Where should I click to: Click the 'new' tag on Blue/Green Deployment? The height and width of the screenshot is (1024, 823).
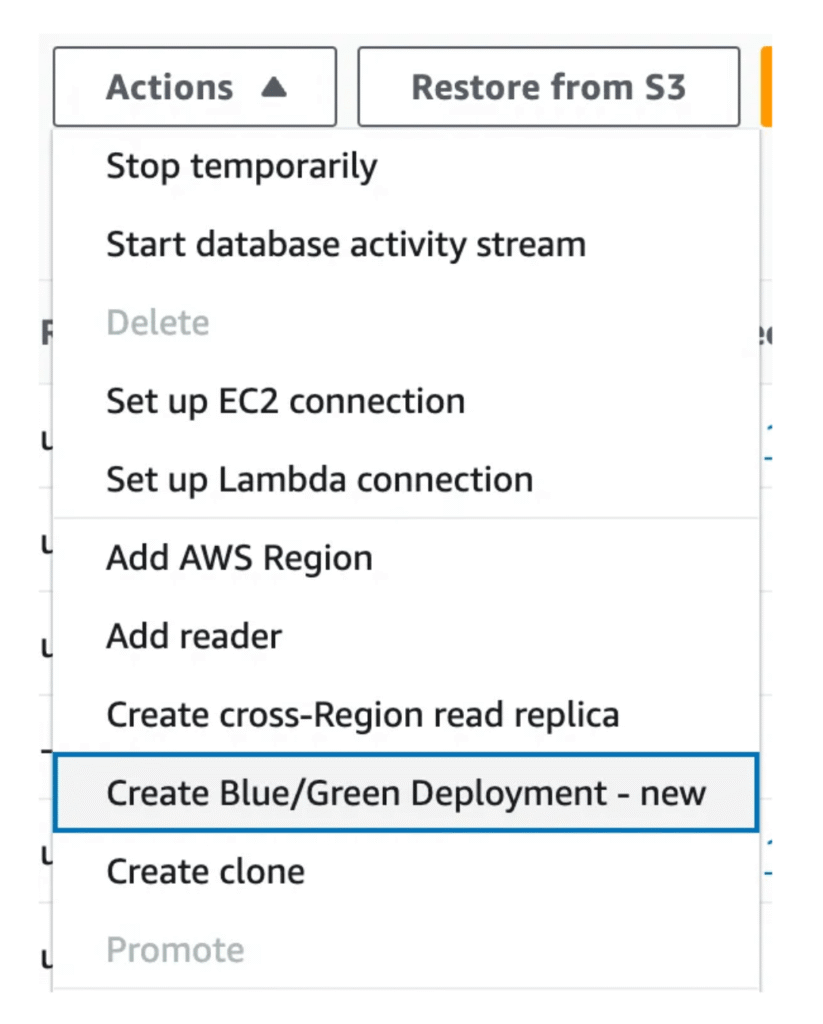pos(673,793)
